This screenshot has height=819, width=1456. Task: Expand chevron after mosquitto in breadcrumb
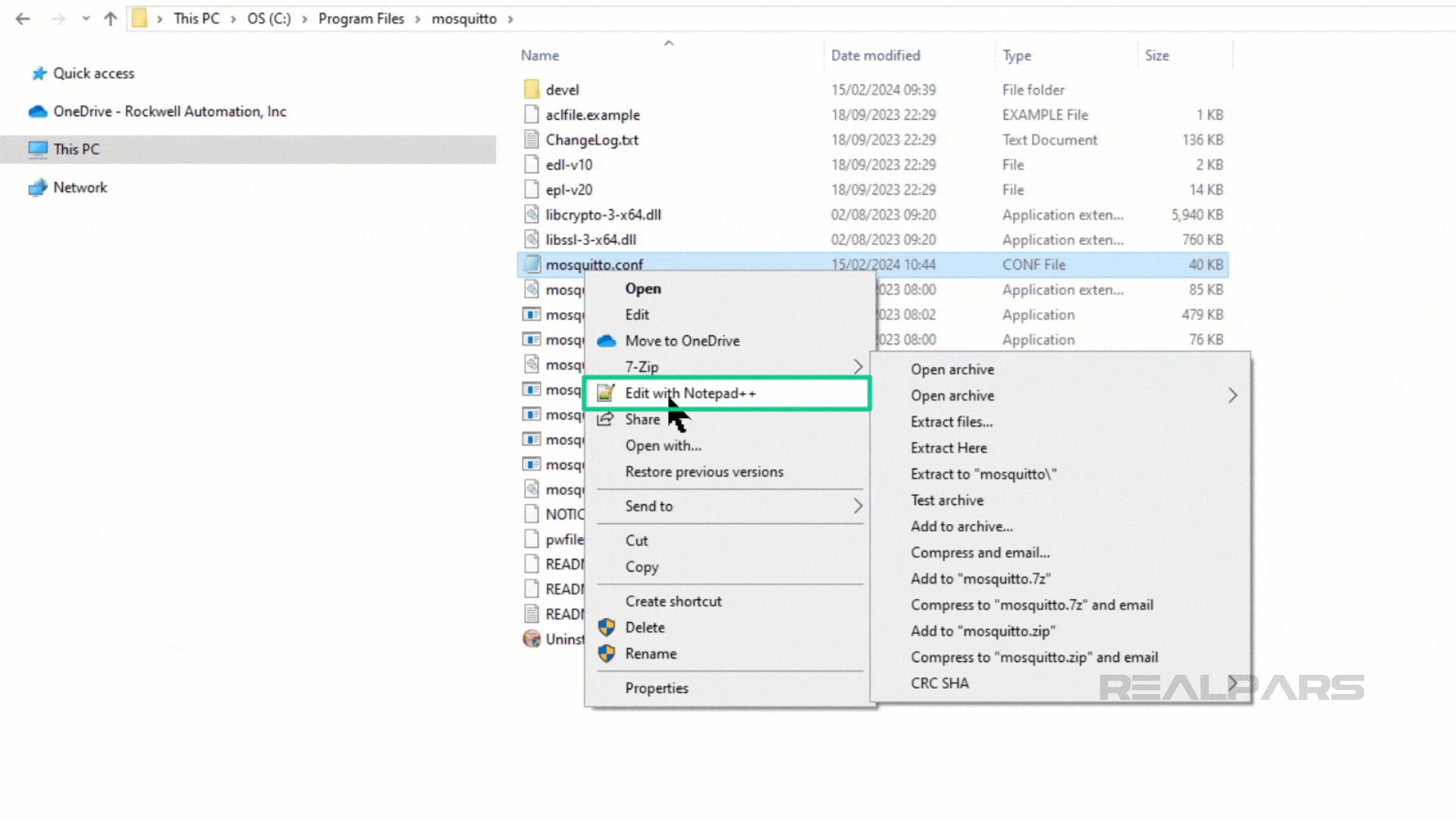pyautogui.click(x=510, y=19)
